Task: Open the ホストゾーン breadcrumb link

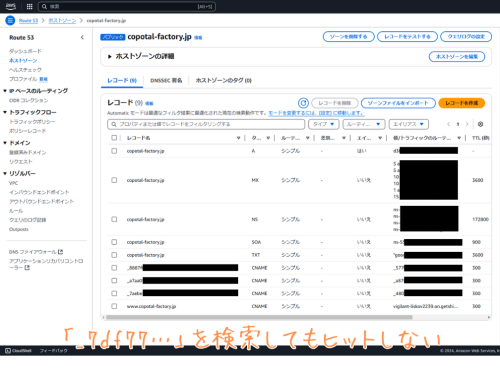Action: [x=62, y=21]
